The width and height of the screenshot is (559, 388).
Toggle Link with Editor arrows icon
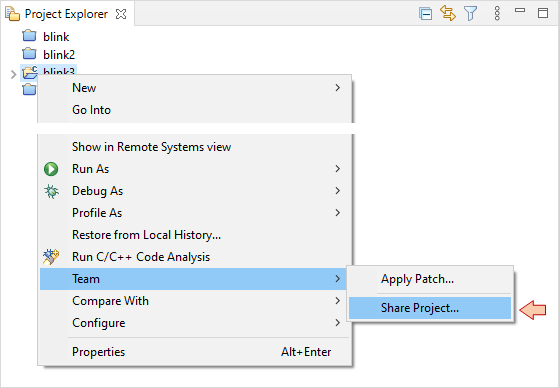pos(448,14)
